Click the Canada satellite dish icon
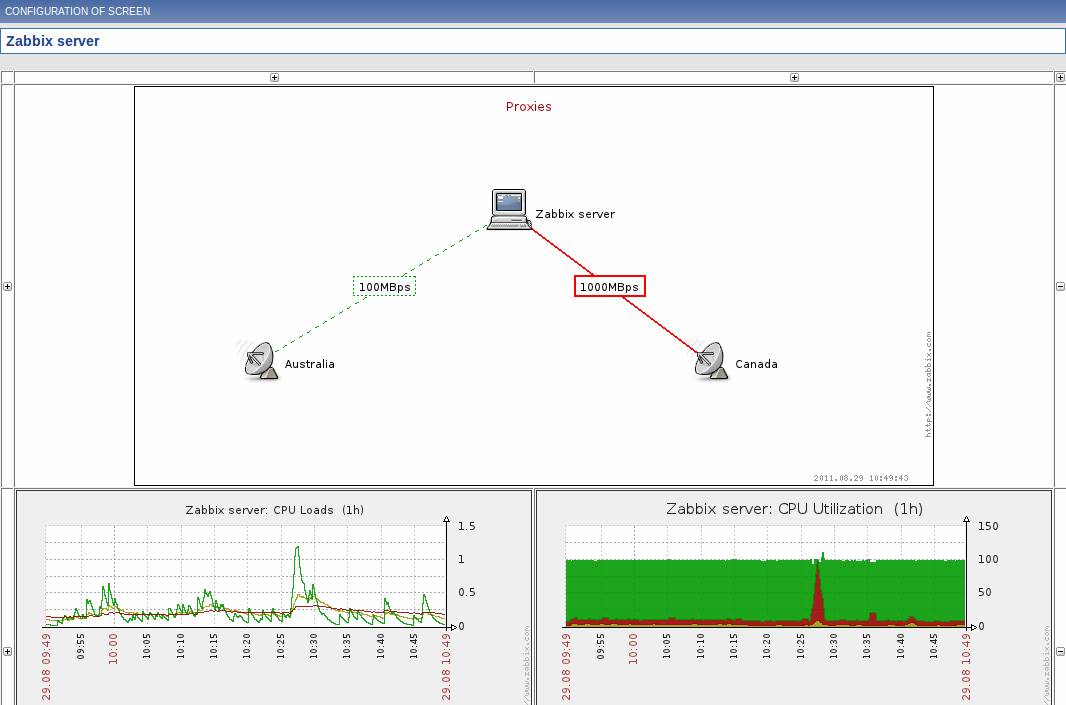This screenshot has width=1066, height=705. pos(710,360)
